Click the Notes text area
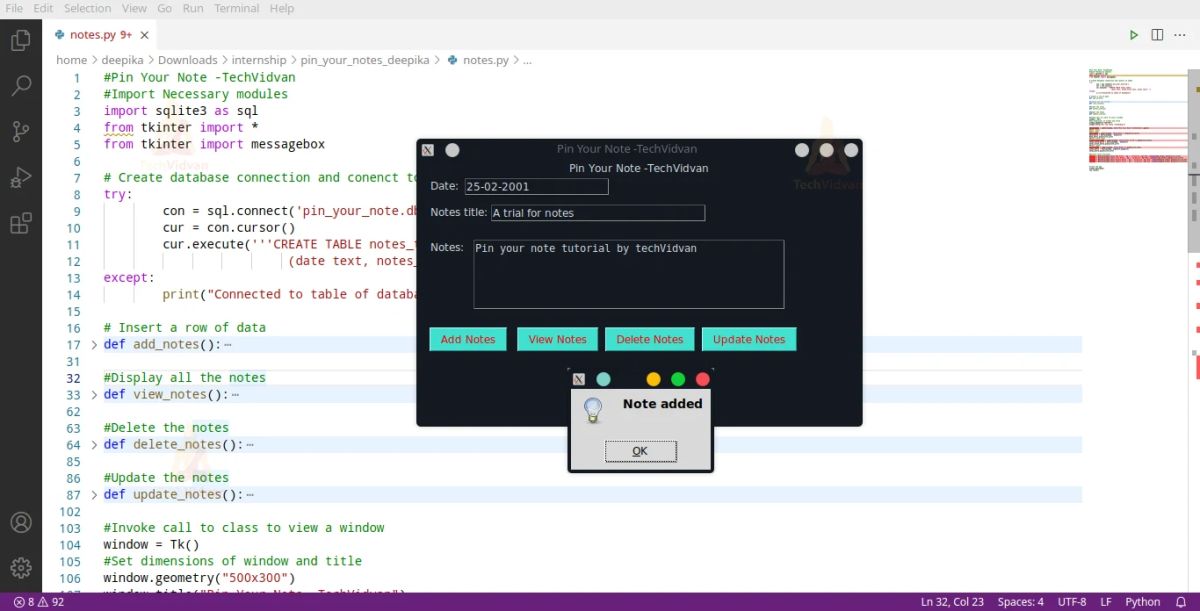Viewport: 1200px width, 611px height. tap(628, 274)
